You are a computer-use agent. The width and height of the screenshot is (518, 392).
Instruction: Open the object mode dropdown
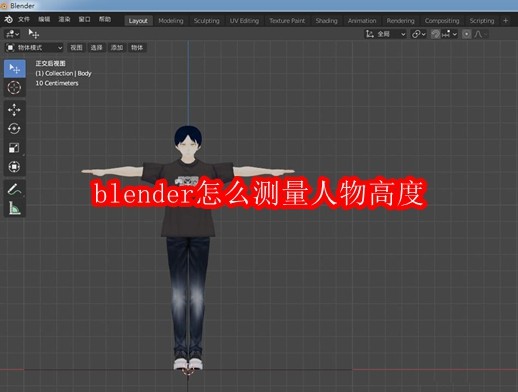[x=34, y=48]
